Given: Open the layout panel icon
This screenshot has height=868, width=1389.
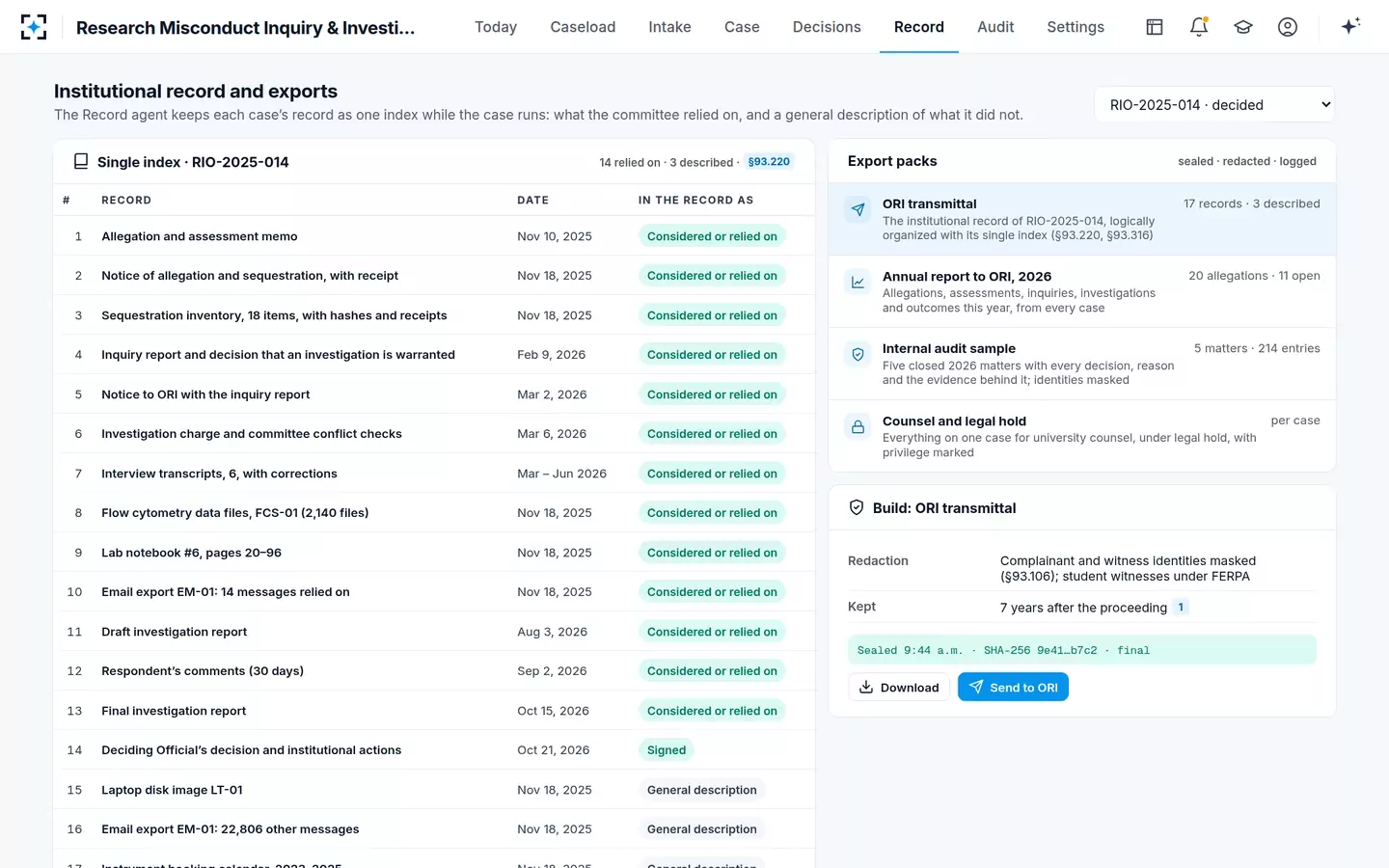Looking at the screenshot, I should tap(1155, 27).
